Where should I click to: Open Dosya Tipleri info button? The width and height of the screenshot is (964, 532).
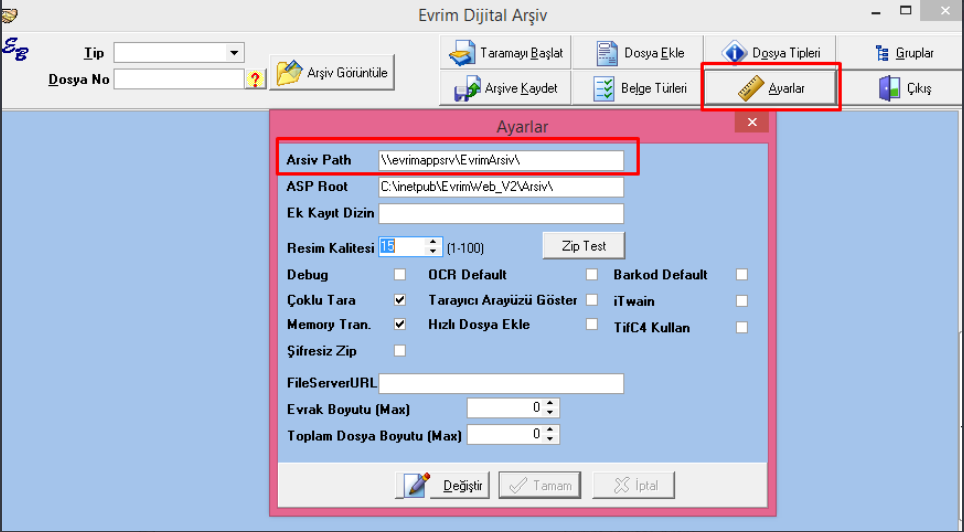[x=771, y=52]
